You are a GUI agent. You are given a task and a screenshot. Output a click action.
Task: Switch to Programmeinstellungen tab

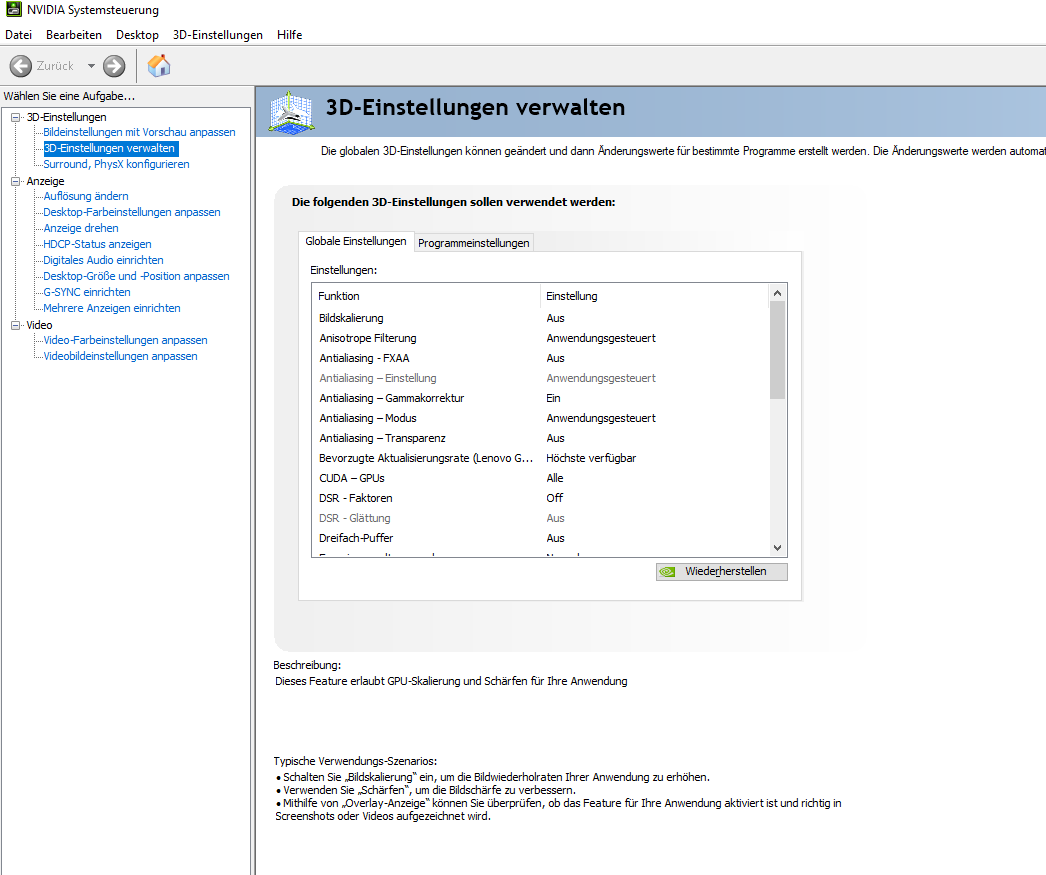[474, 243]
